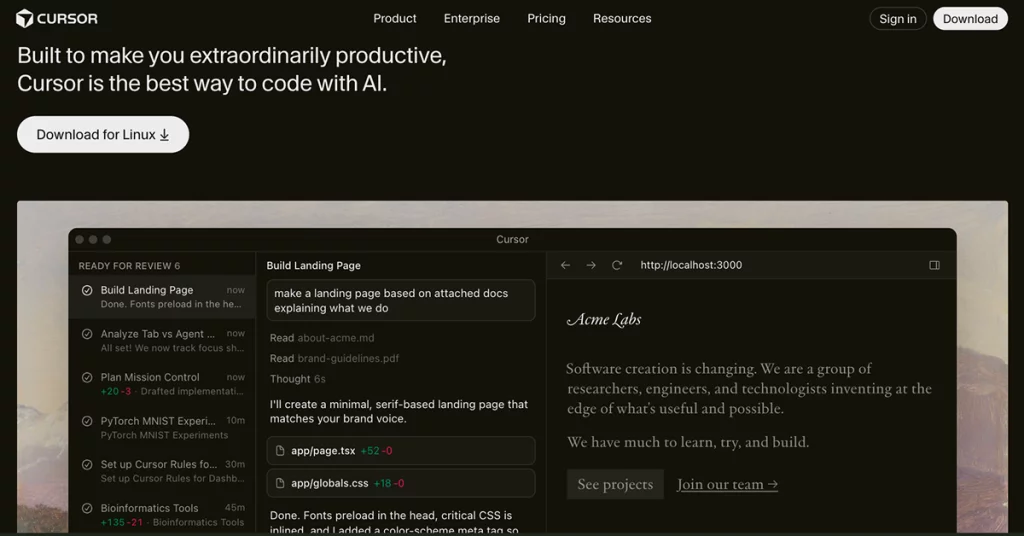This screenshot has height=536, width=1024.
Task: Go to the Pricing page
Action: coord(547,18)
